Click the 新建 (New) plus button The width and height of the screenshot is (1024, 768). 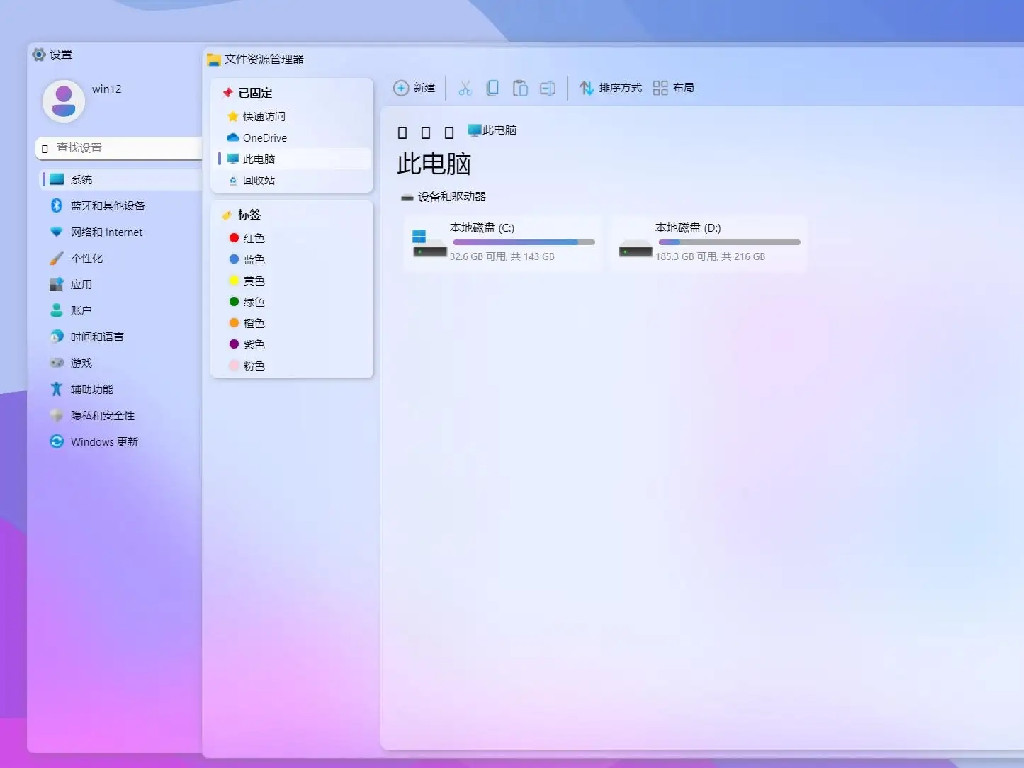tap(414, 88)
